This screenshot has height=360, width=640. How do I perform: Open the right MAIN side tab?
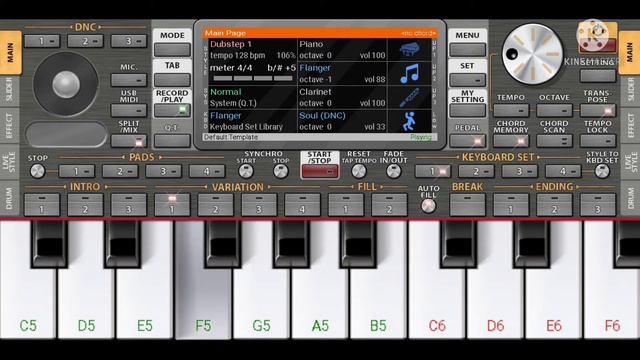pos(630,53)
